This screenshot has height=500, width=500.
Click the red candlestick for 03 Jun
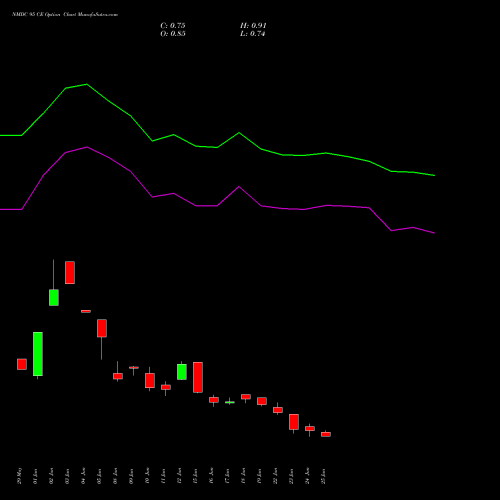click(x=70, y=273)
